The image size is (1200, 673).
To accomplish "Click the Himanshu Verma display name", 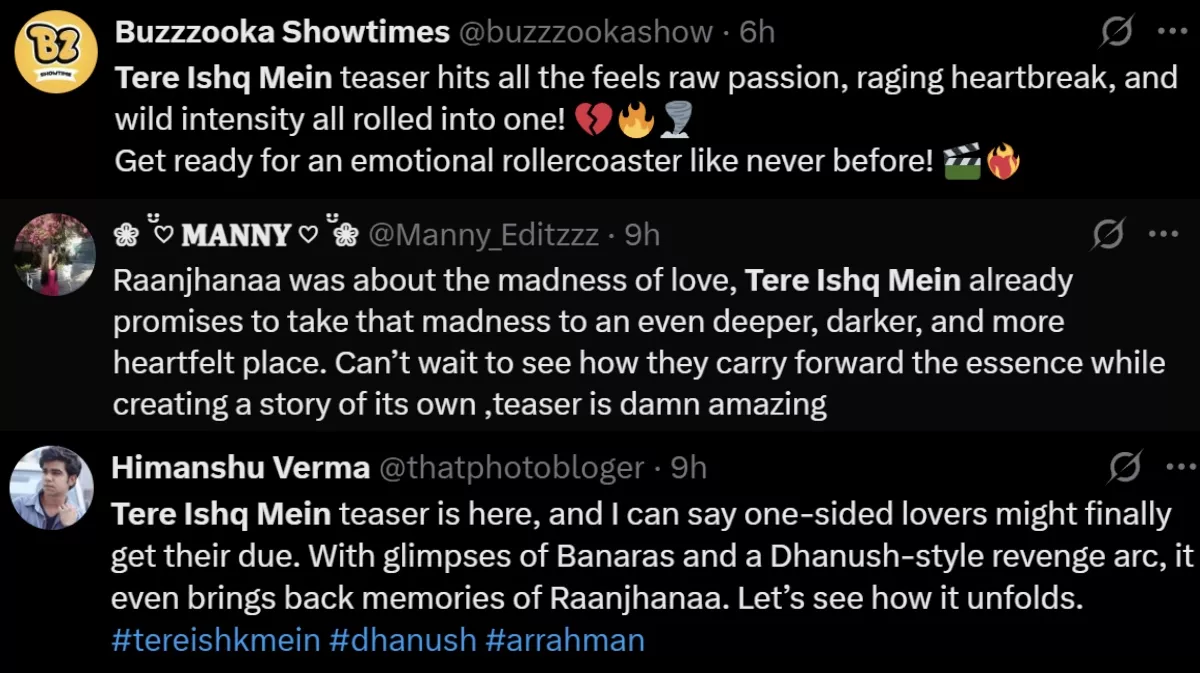I will point(241,467).
